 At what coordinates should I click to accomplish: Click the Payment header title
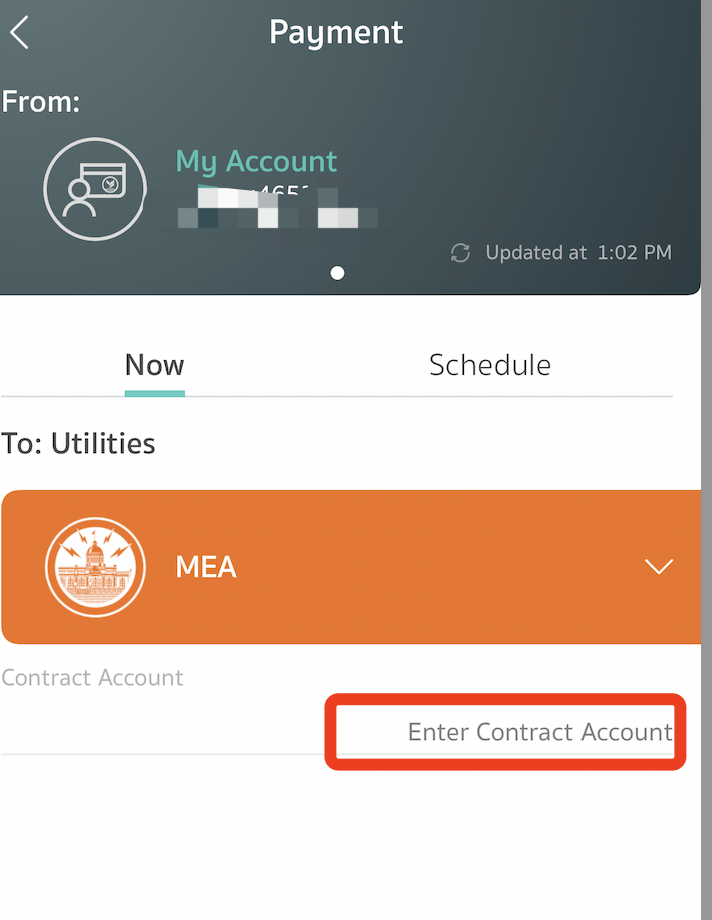point(336,32)
